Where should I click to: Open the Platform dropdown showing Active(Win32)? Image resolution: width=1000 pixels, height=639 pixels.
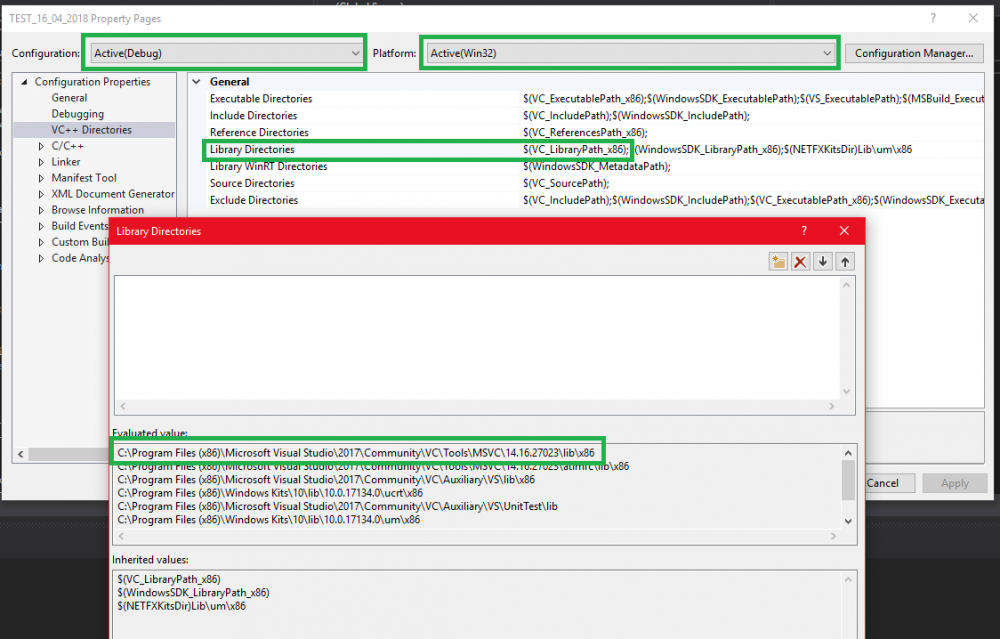826,53
